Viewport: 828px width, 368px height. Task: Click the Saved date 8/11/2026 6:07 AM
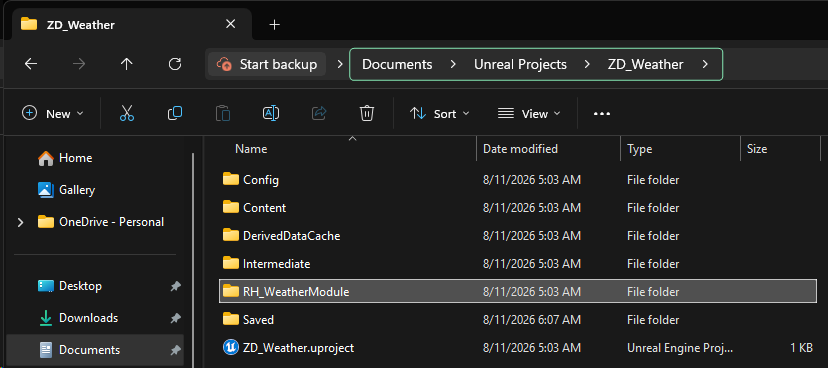pos(532,320)
